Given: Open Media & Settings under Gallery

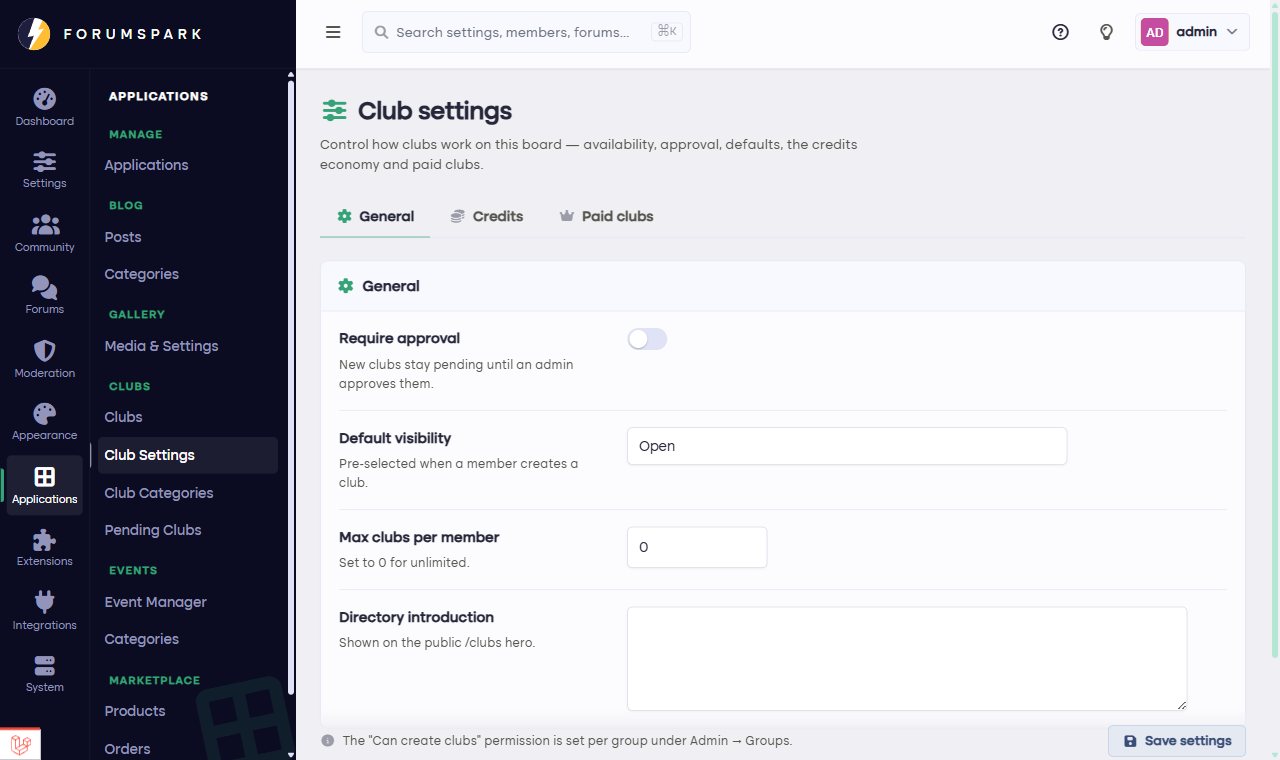Looking at the screenshot, I should pyautogui.click(x=161, y=346).
